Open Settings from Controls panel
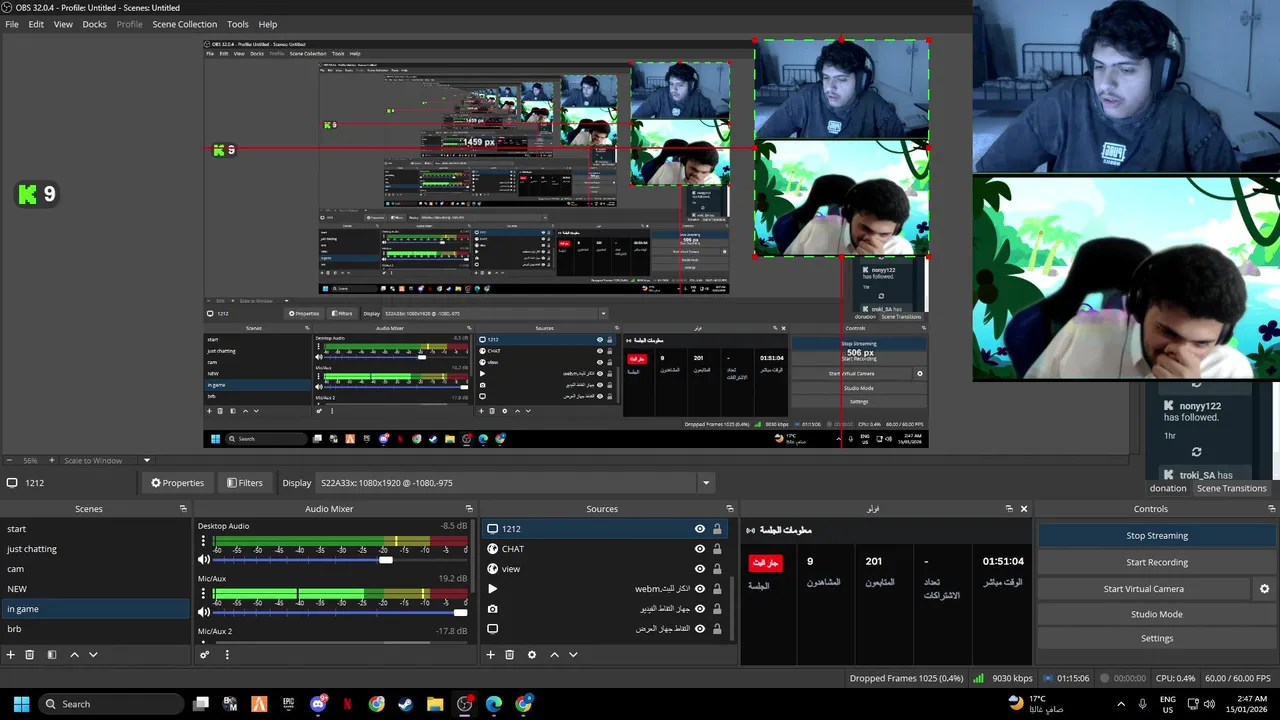Image resolution: width=1280 pixels, height=720 pixels. [x=1157, y=638]
